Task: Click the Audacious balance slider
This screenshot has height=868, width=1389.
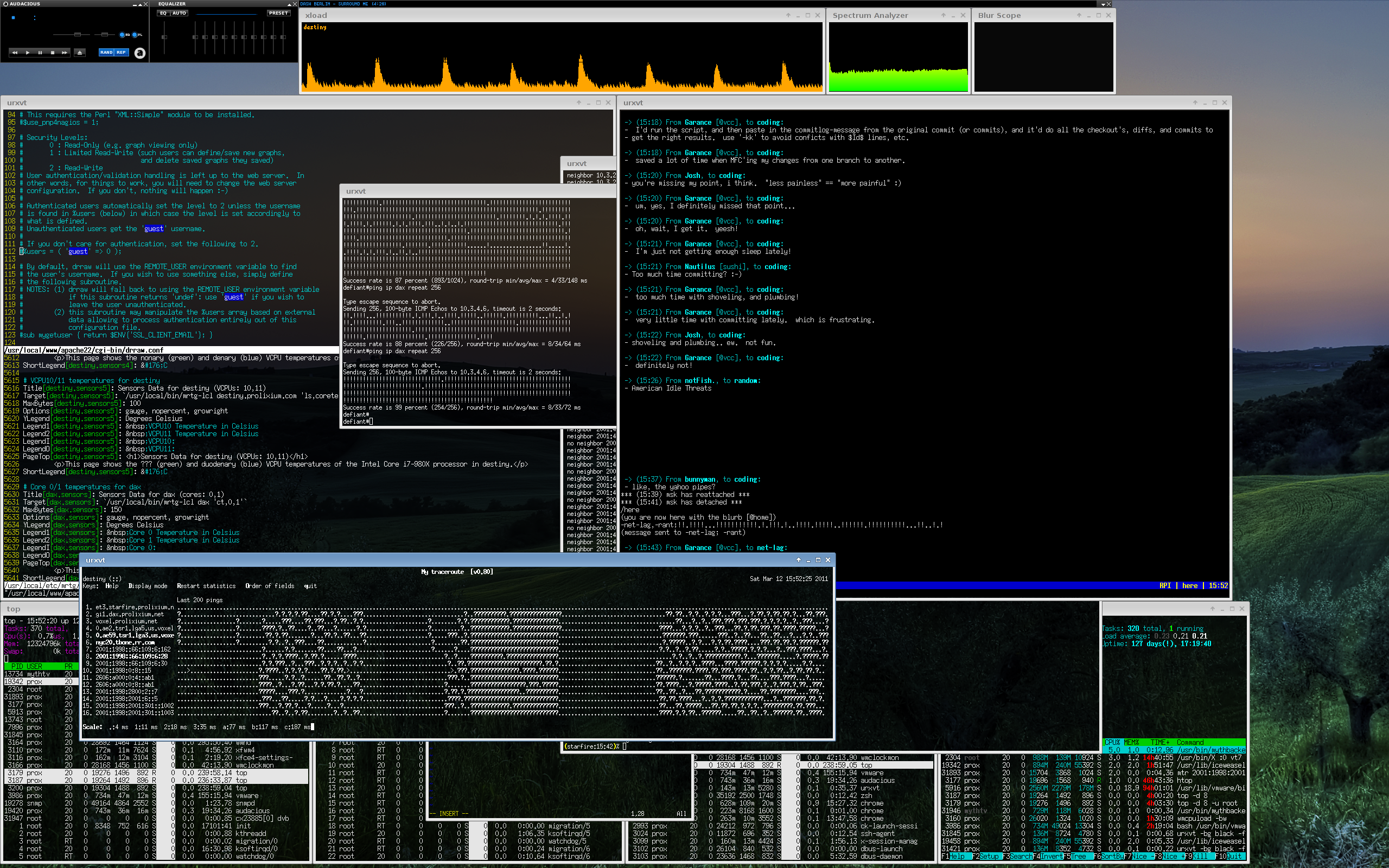Action: click(x=104, y=34)
